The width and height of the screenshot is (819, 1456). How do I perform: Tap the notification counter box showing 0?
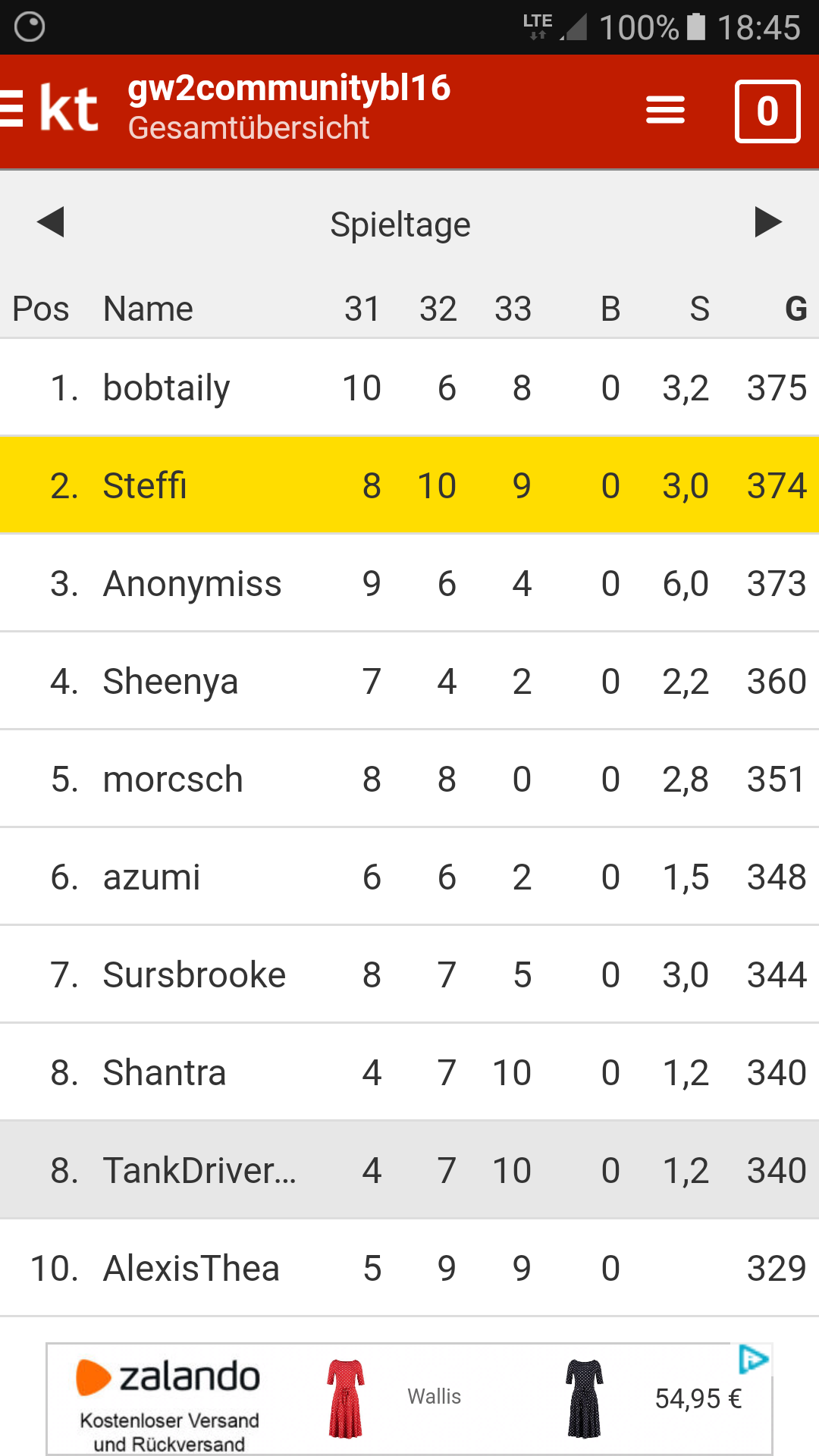point(767,111)
